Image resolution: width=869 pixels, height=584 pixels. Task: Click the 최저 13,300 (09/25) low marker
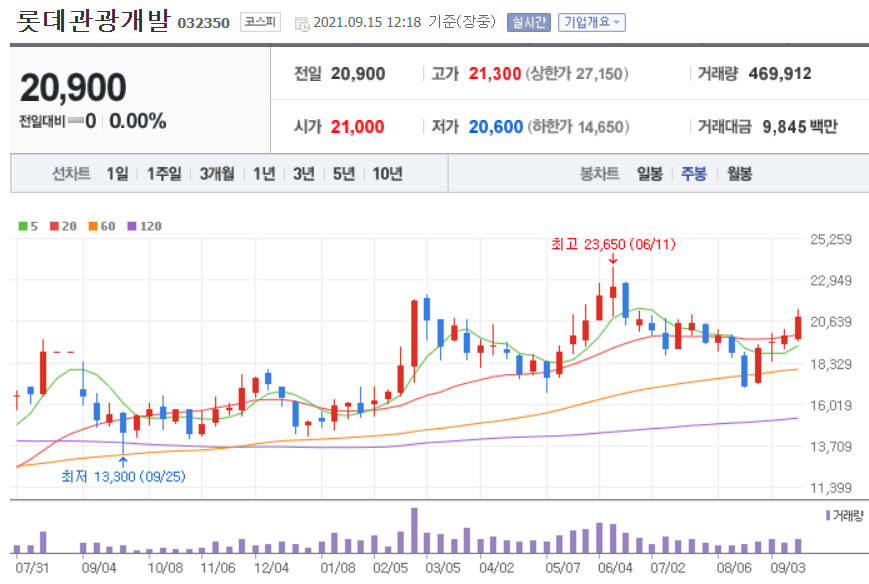pyautogui.click(x=124, y=477)
